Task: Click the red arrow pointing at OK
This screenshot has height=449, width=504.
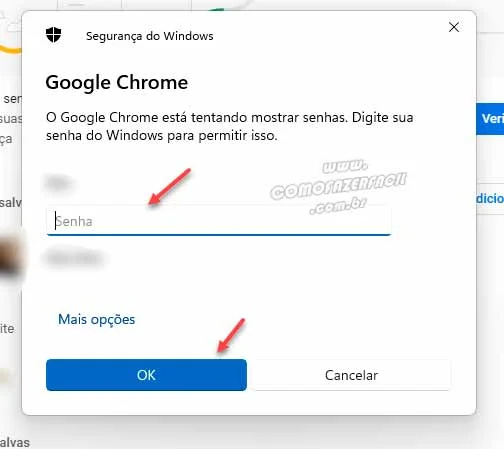Action: (x=231, y=335)
